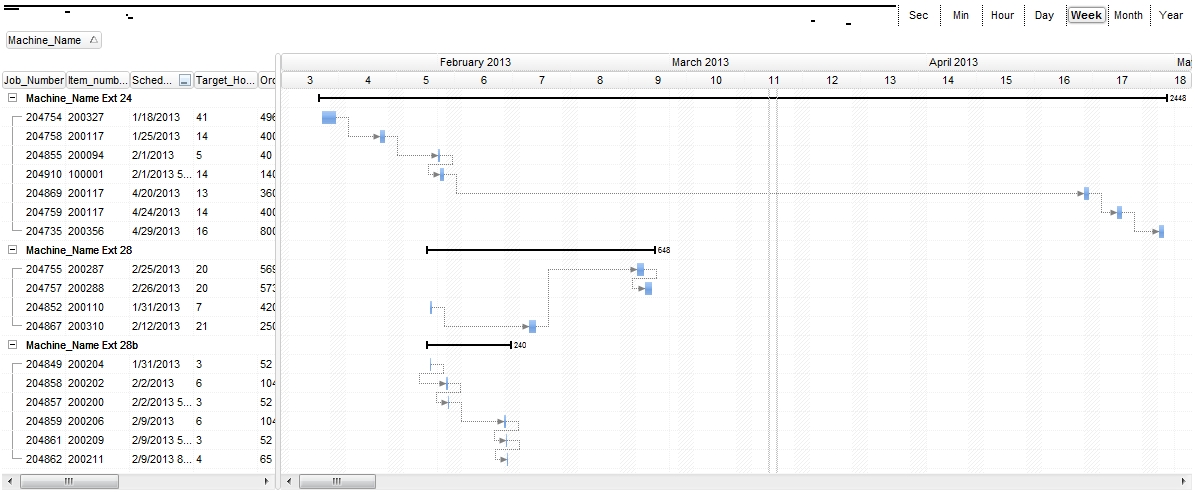Switch time scale to Week
The image size is (1195, 493).
tap(1086, 15)
